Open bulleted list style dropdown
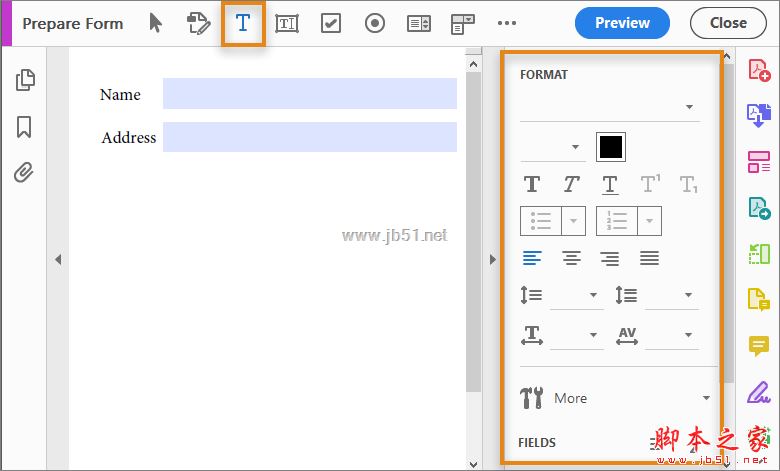This screenshot has width=780, height=471. pos(574,221)
